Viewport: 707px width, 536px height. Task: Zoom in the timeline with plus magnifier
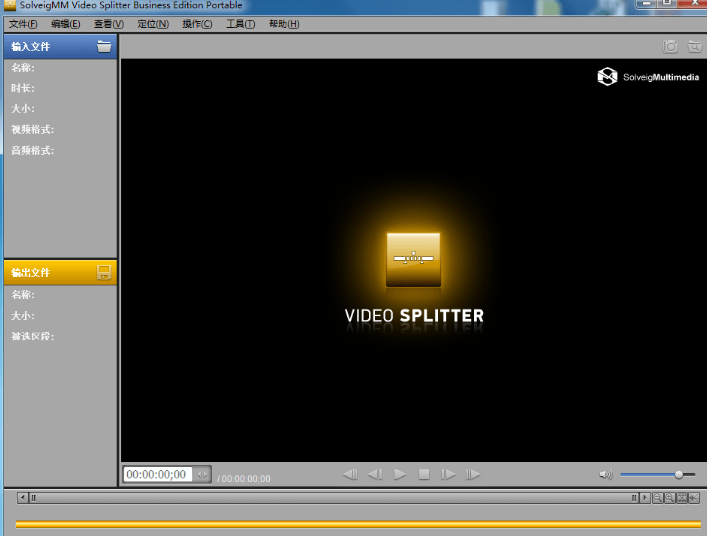click(670, 498)
